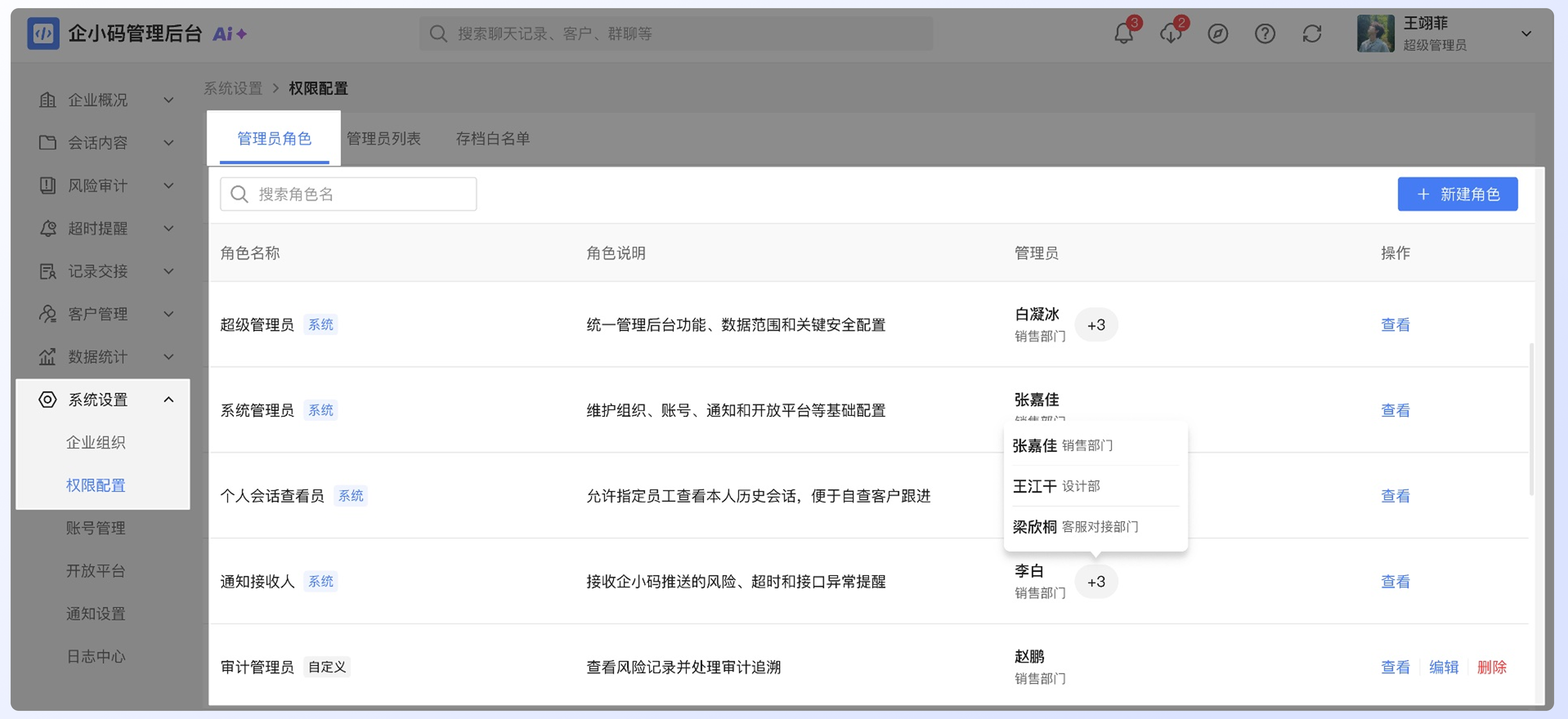This screenshot has height=719, width=1568.
Task: Click 系统设置 in the breadcrumb
Action: pyautogui.click(x=232, y=88)
